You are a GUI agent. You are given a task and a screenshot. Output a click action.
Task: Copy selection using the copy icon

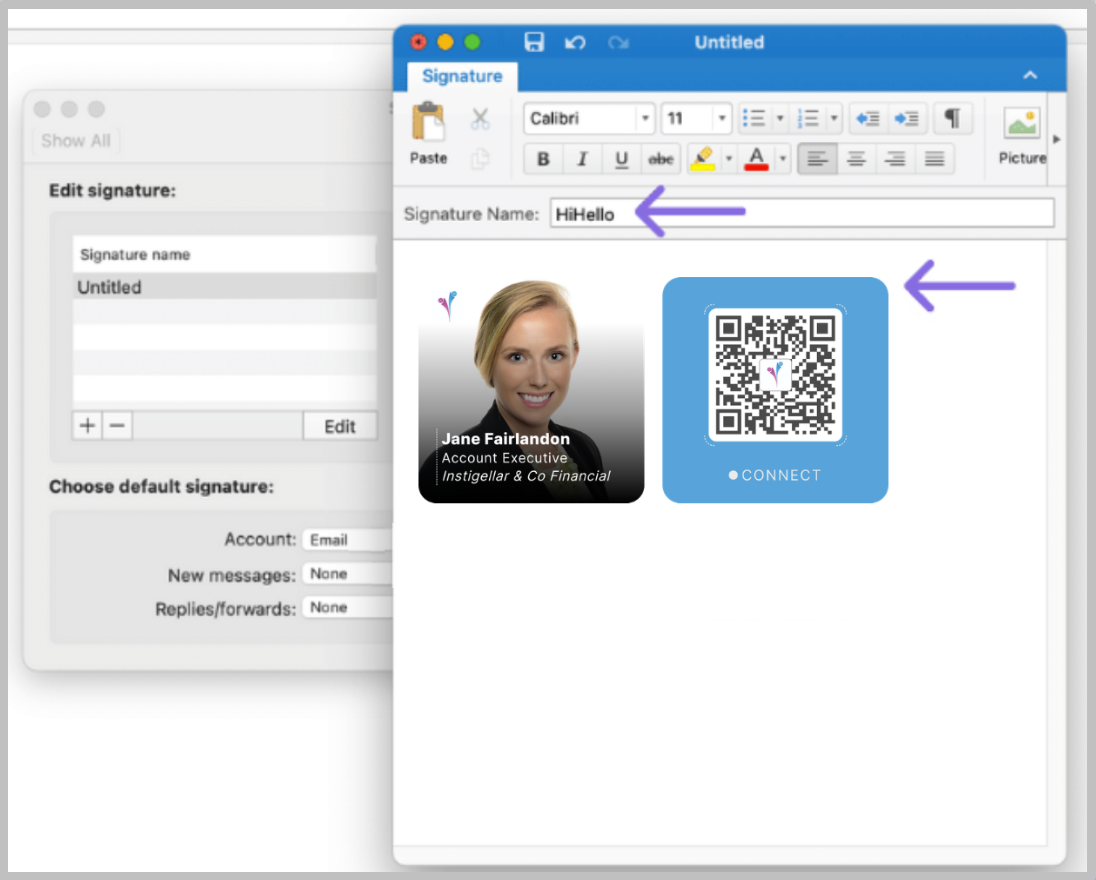click(x=480, y=159)
